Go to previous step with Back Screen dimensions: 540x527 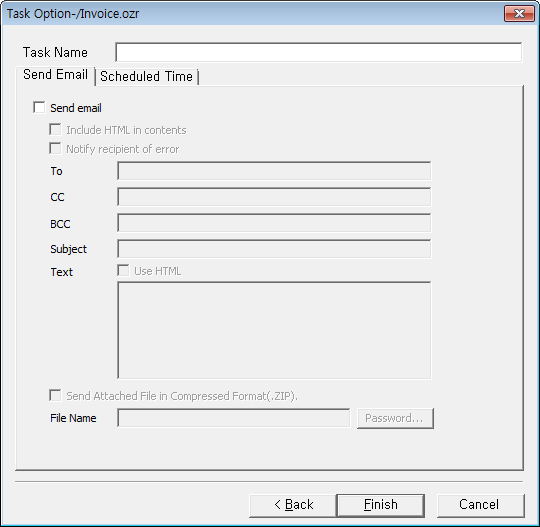pos(293,505)
